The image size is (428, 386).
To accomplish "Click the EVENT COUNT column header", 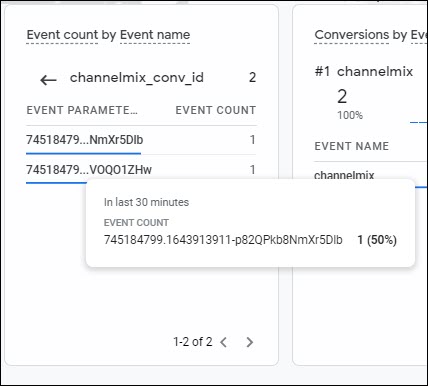I will (216, 110).
